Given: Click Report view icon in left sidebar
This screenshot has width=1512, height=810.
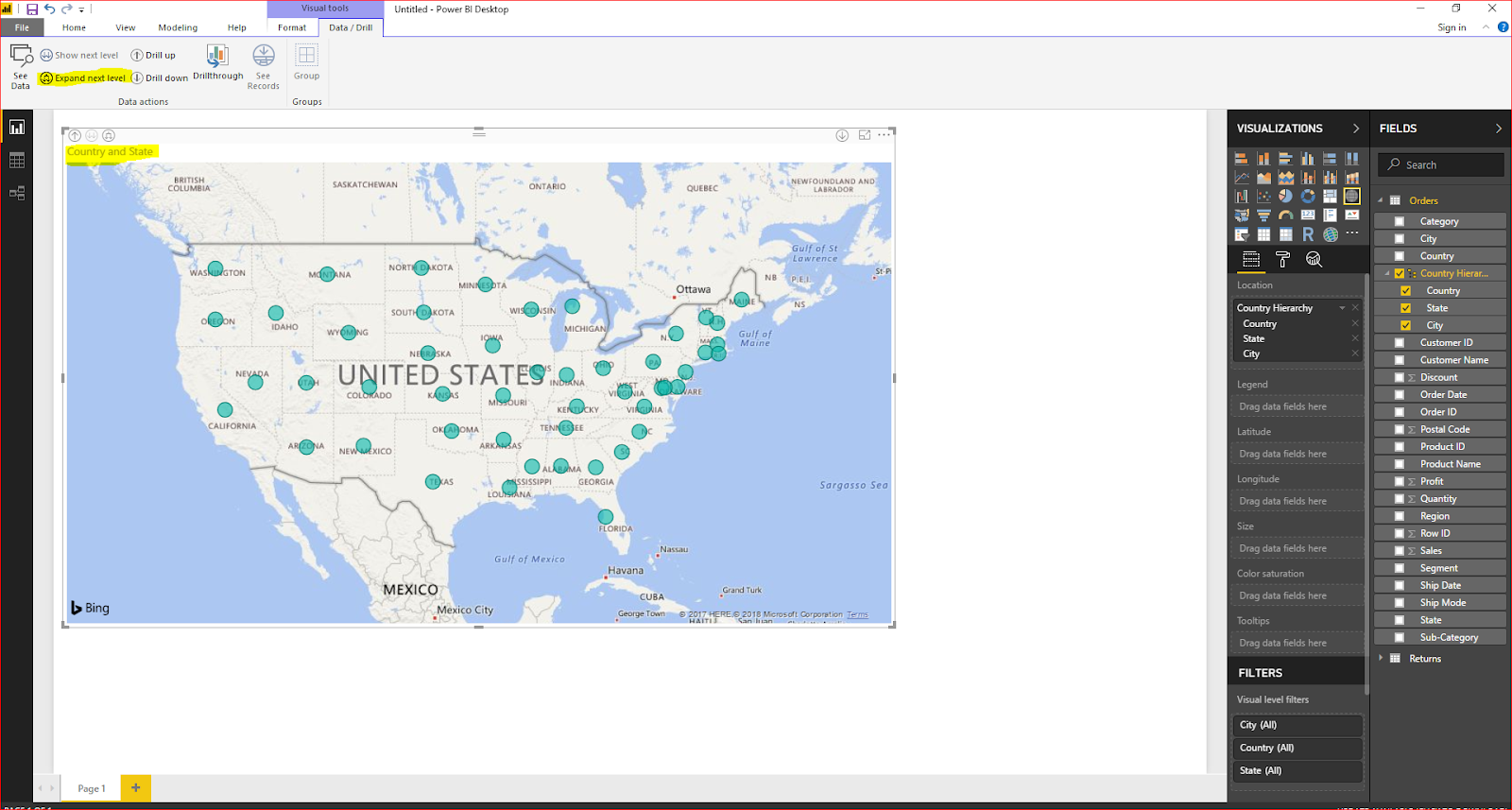Looking at the screenshot, I should tap(17, 127).
